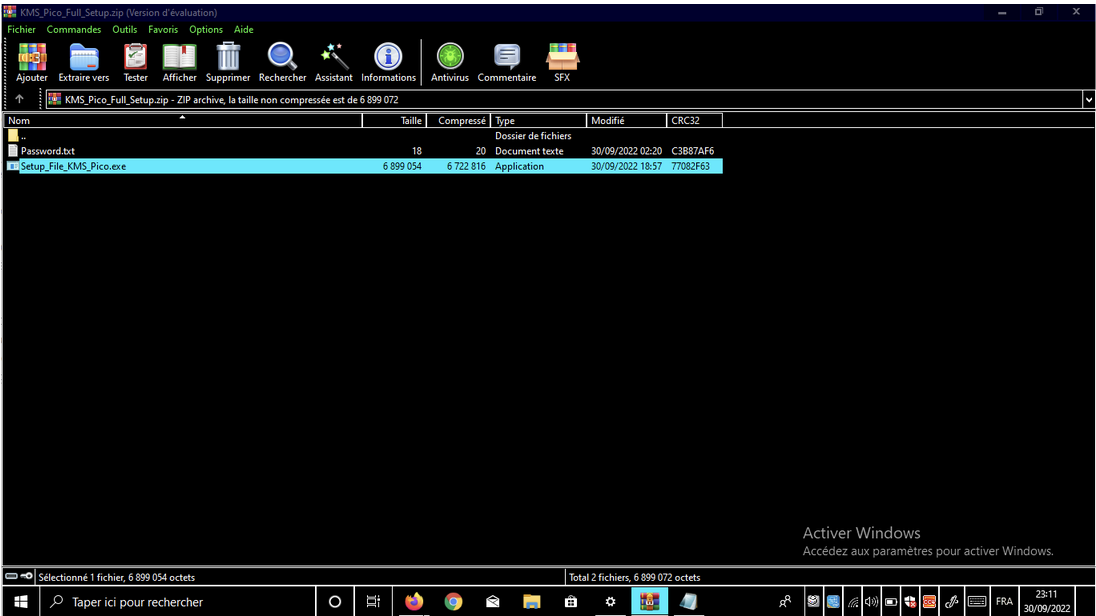
Task: Open the Fichier menu
Action: coord(21,29)
